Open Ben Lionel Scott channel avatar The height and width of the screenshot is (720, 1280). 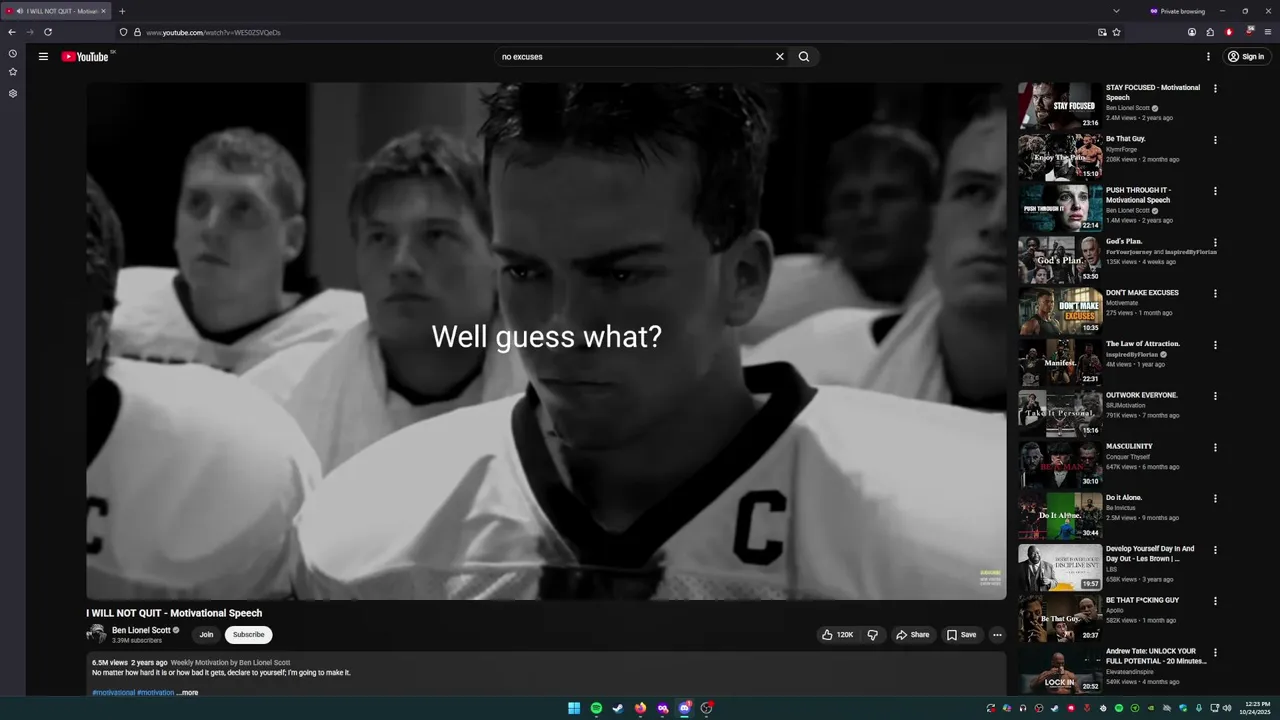[x=96, y=634]
